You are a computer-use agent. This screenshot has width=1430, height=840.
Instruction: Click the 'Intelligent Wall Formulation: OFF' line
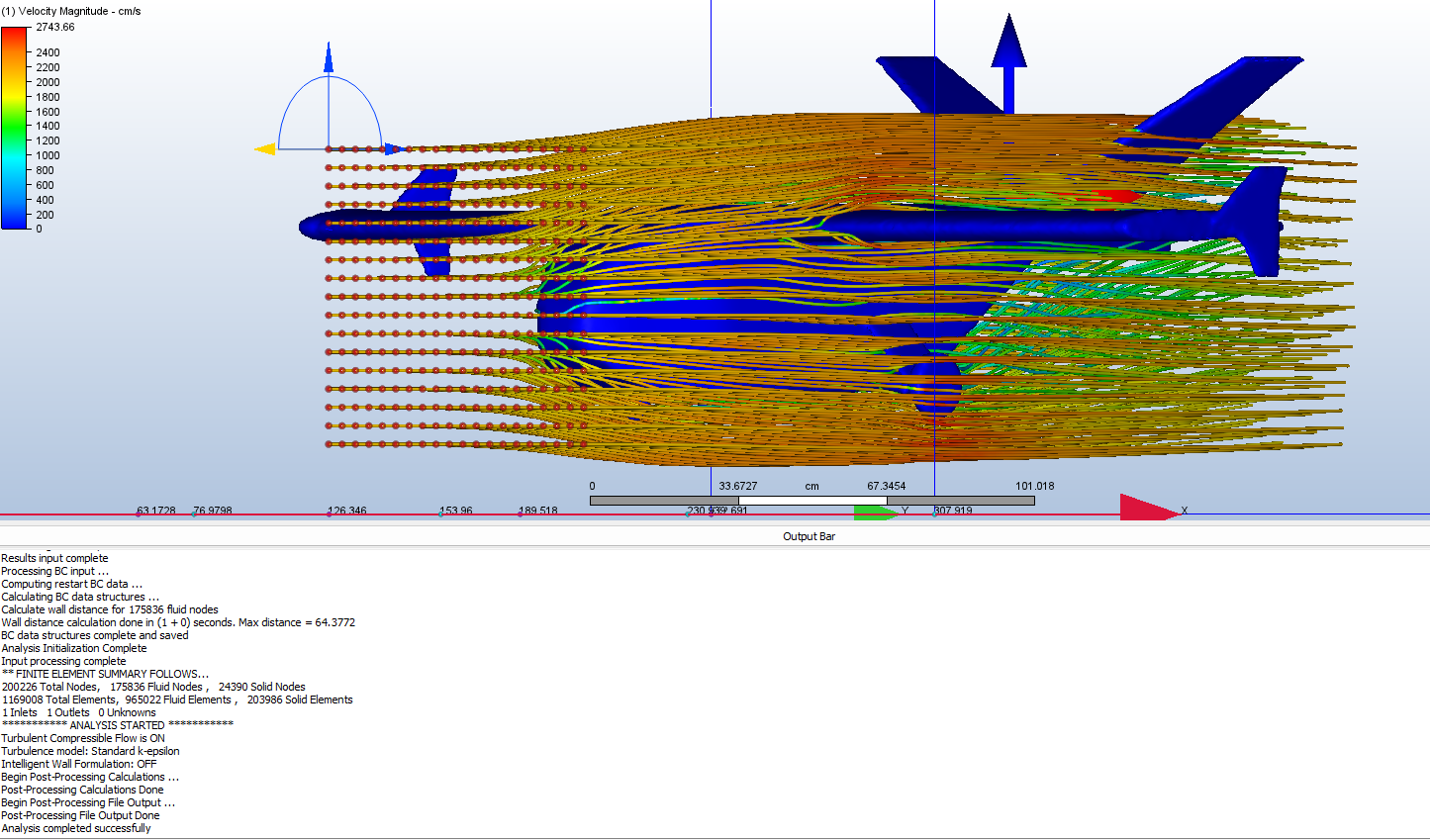[79, 764]
